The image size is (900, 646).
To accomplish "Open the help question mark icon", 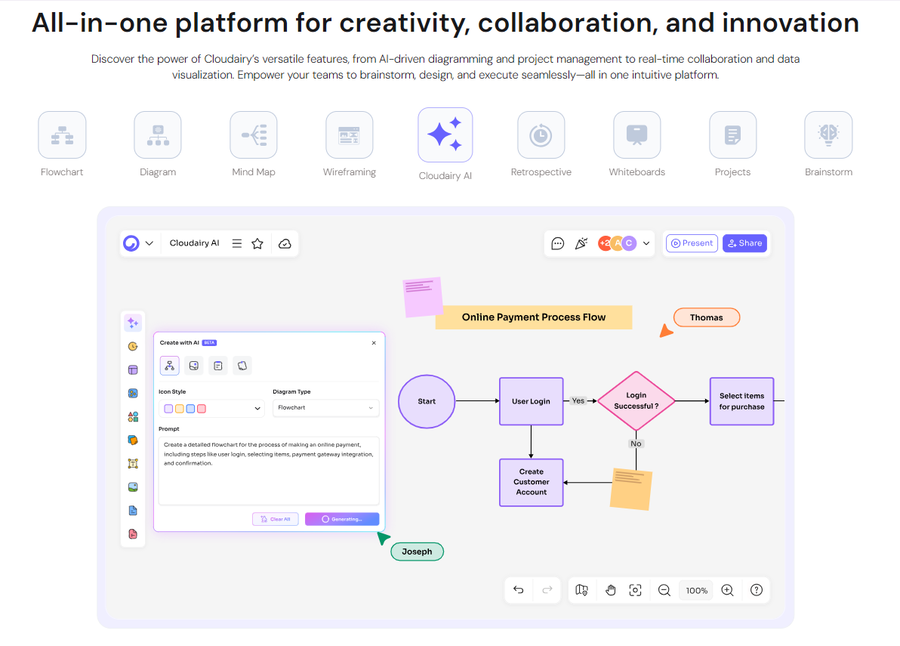I will tap(757, 590).
